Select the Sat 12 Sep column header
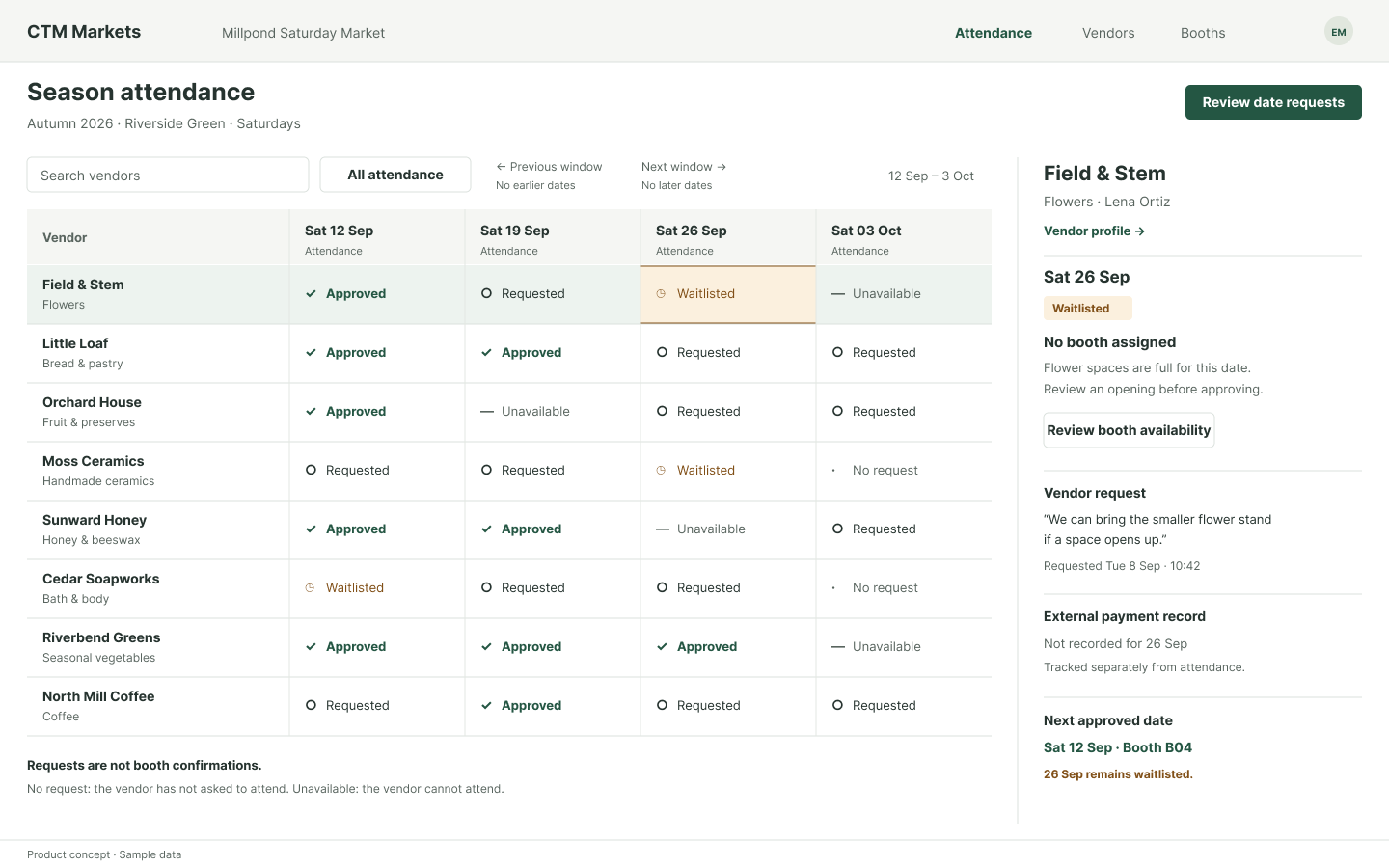1389x868 pixels. coord(377,238)
